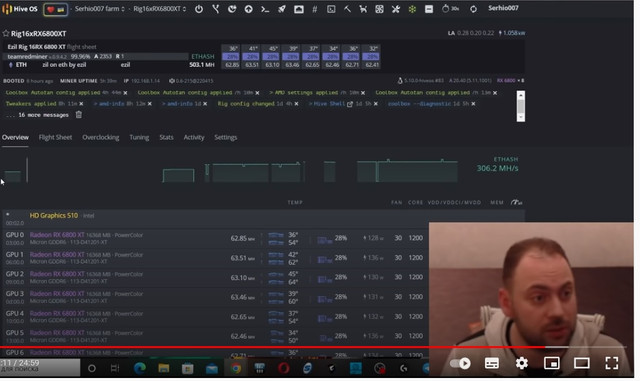Click the messages list scrollbar
This screenshot has width=640, height=381.
point(521,106)
